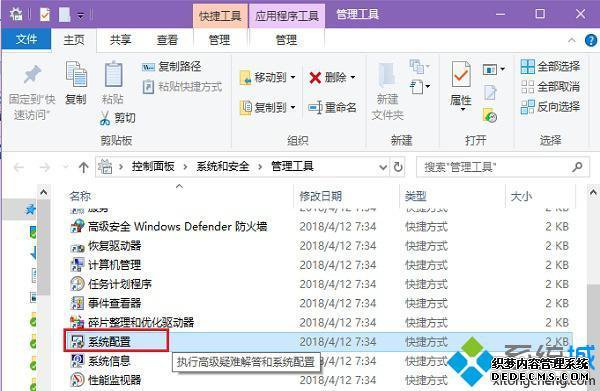Expand the address bar history dropdown
This screenshot has width=600, height=391.
click(383, 167)
